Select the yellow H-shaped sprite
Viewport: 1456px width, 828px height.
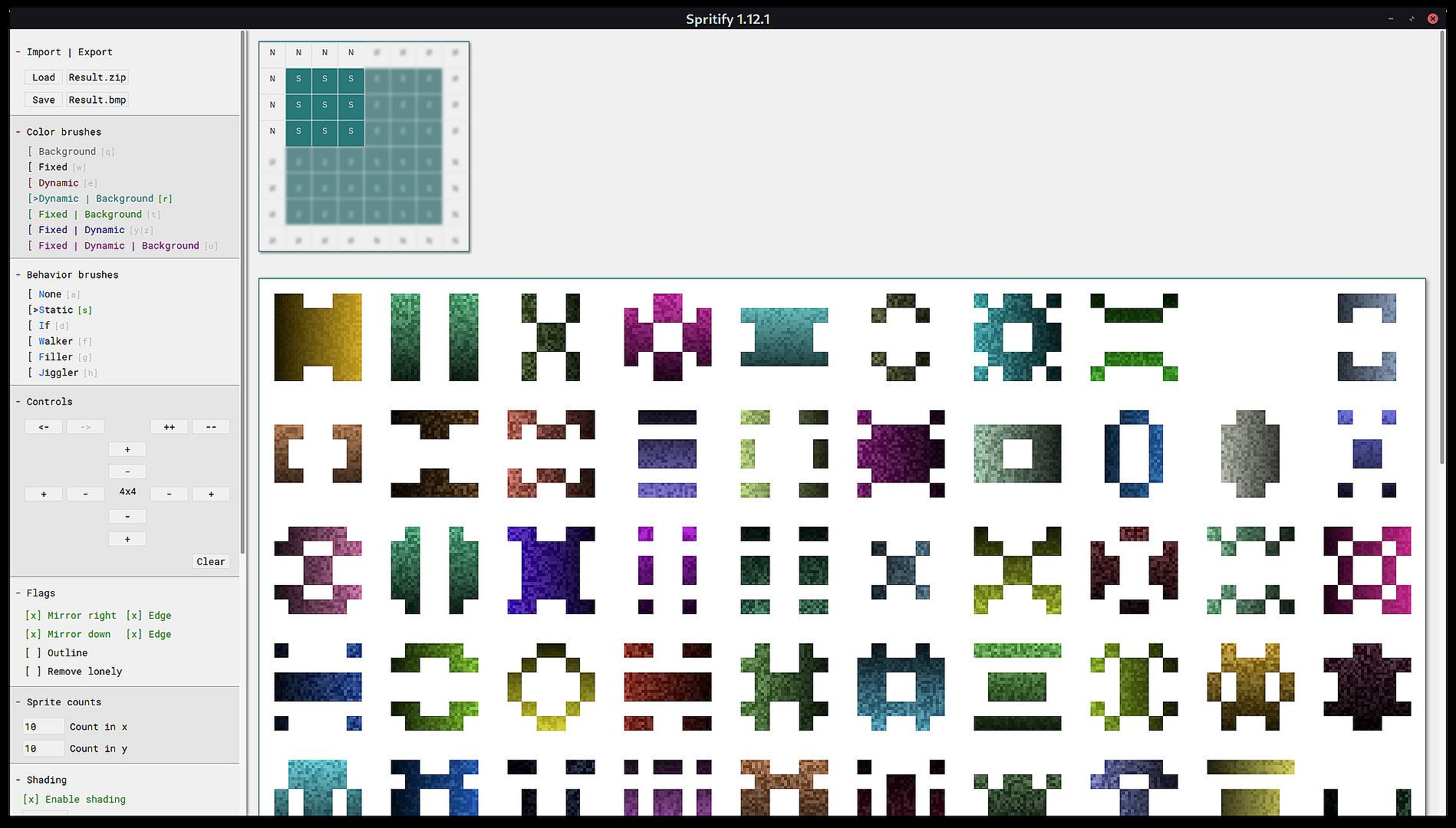tap(318, 337)
